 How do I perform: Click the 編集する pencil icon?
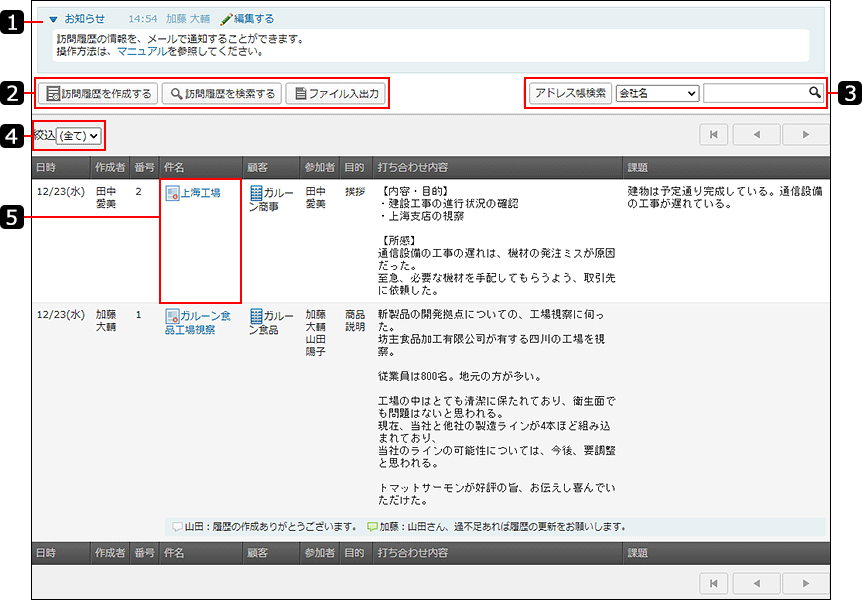point(225,19)
